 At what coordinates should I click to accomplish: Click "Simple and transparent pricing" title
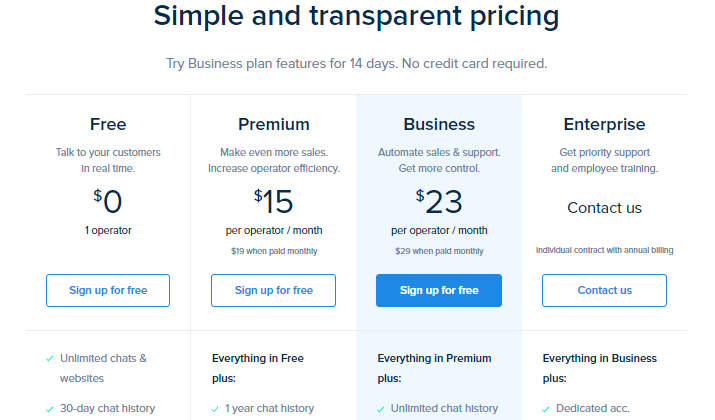356,16
